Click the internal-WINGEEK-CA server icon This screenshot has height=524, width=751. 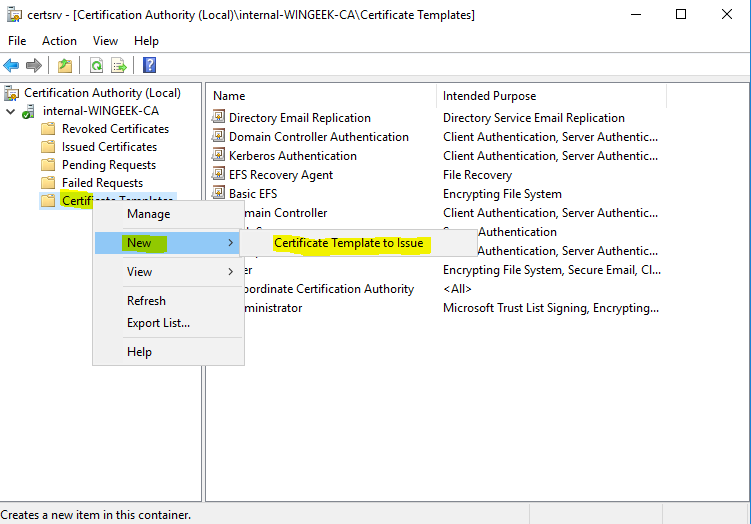29,111
